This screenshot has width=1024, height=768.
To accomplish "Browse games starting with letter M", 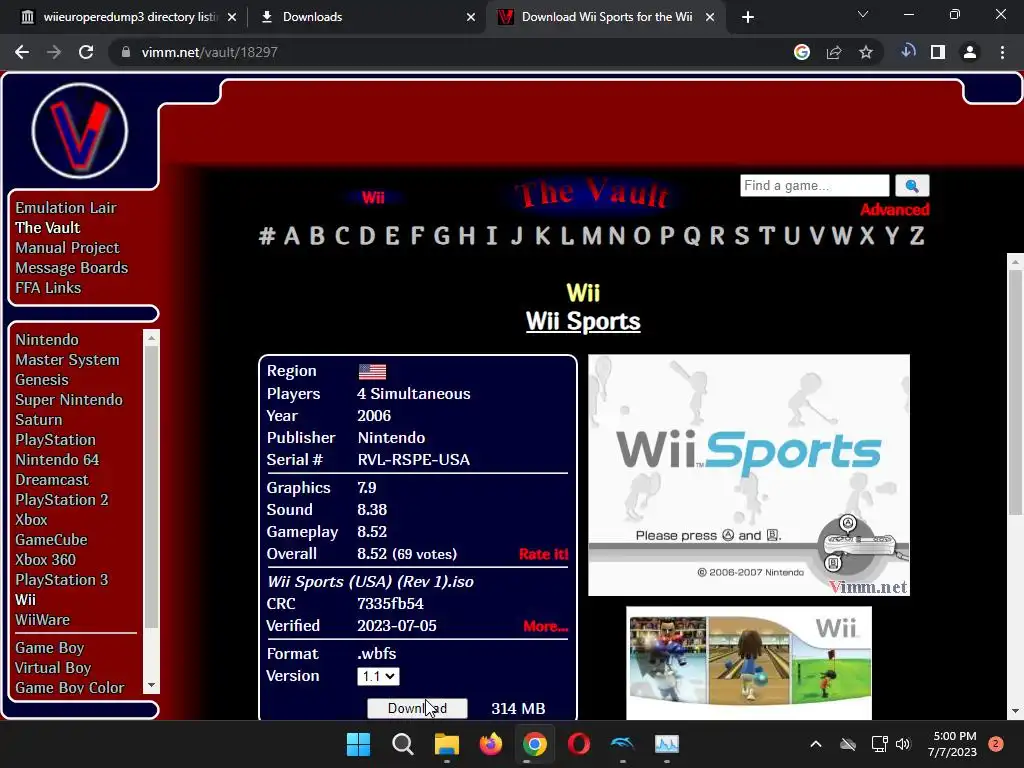I will pos(592,236).
